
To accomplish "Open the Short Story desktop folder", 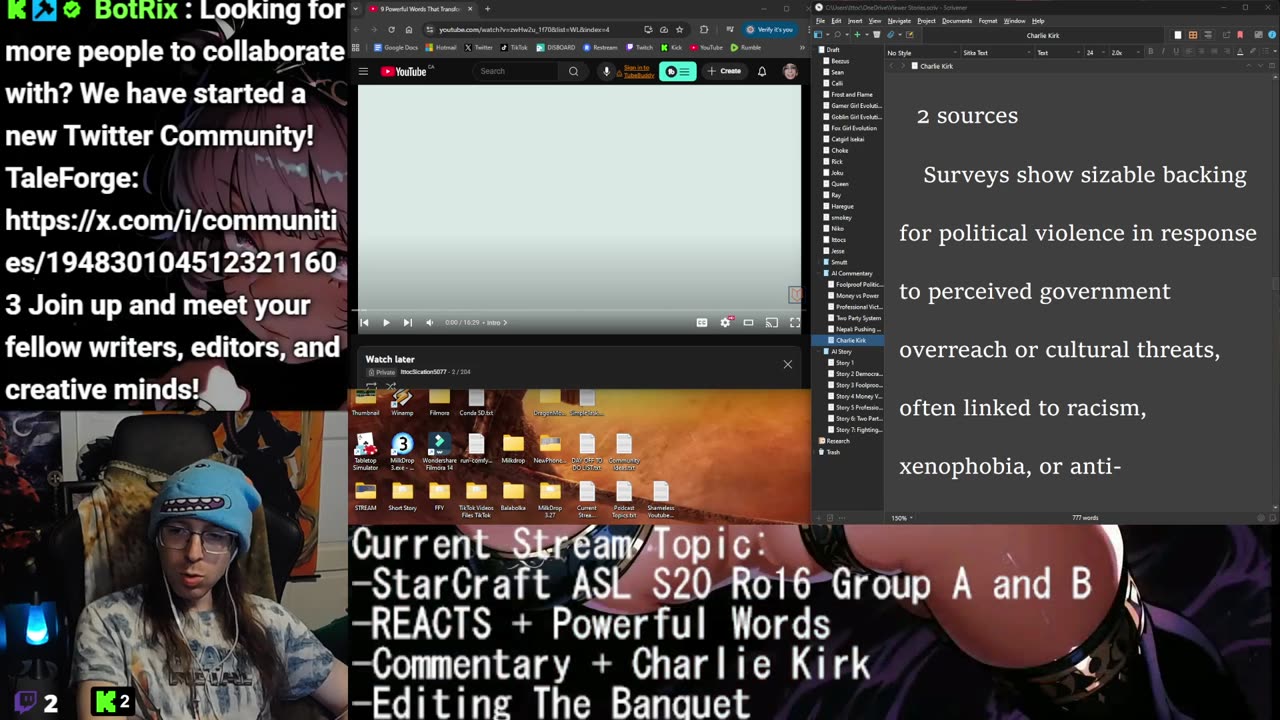I will tap(402, 497).
